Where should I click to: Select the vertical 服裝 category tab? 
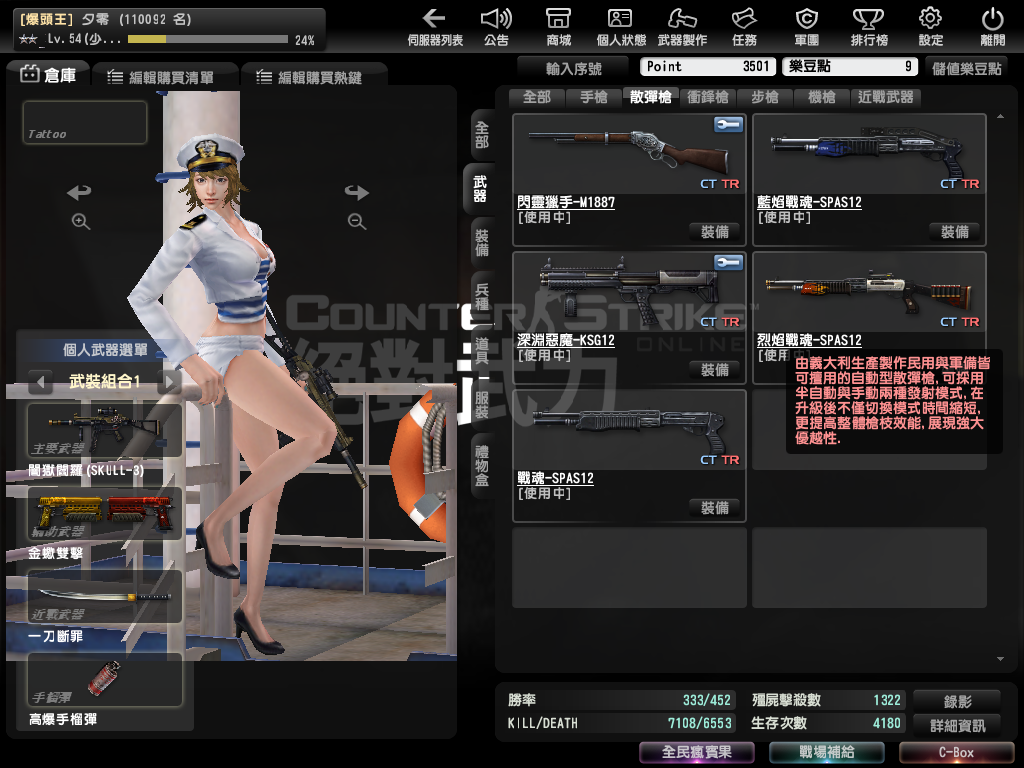pos(482,405)
